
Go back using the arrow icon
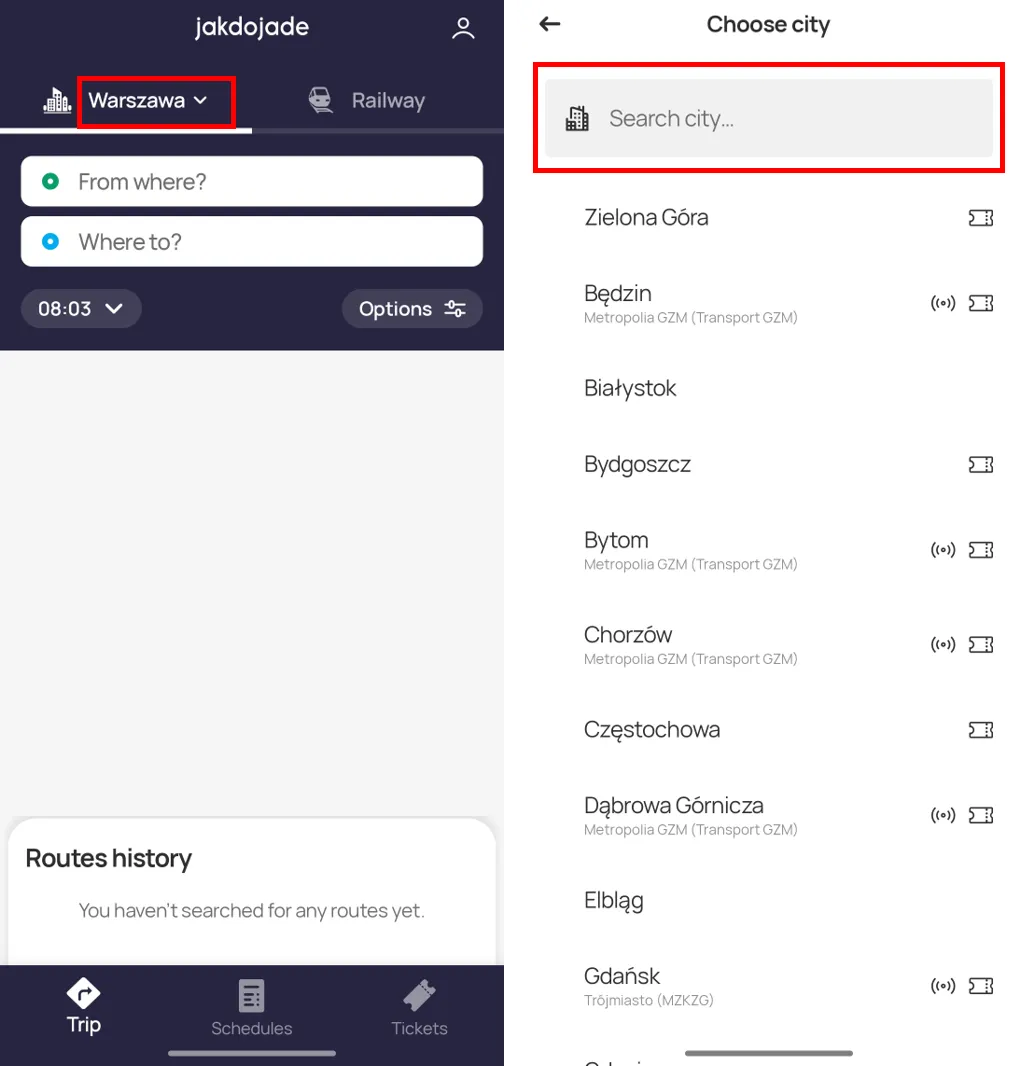549,24
